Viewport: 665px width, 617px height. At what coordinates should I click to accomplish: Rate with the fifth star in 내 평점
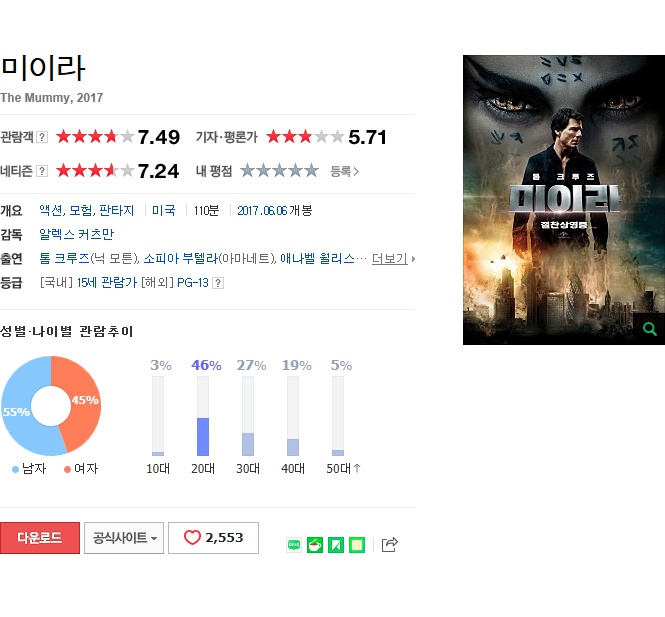coord(311,171)
